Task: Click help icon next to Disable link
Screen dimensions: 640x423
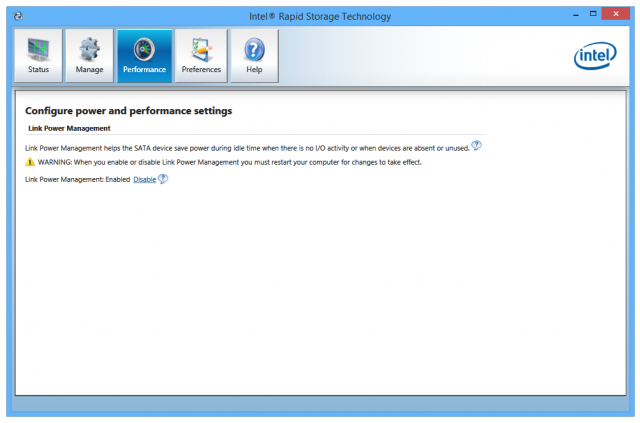Action: point(163,179)
